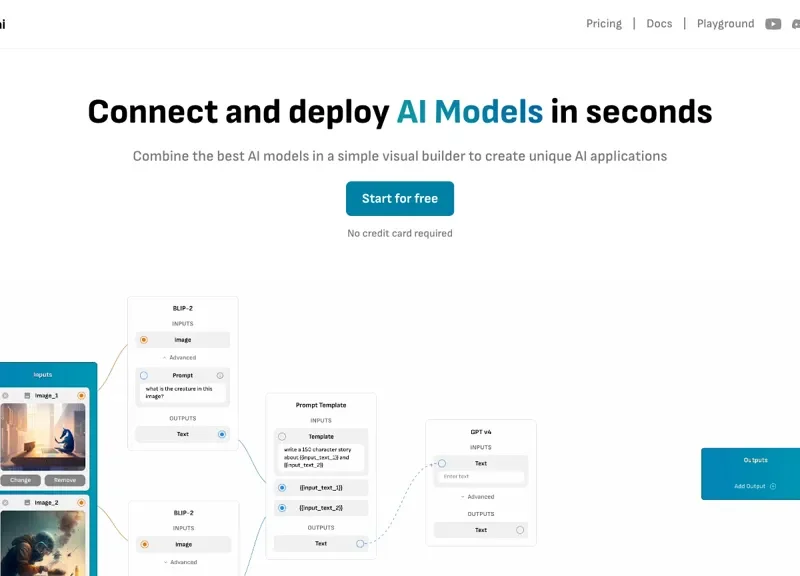800x576 pixels.
Task: Click the image-type icon beside Image_1
Action: 28,395
